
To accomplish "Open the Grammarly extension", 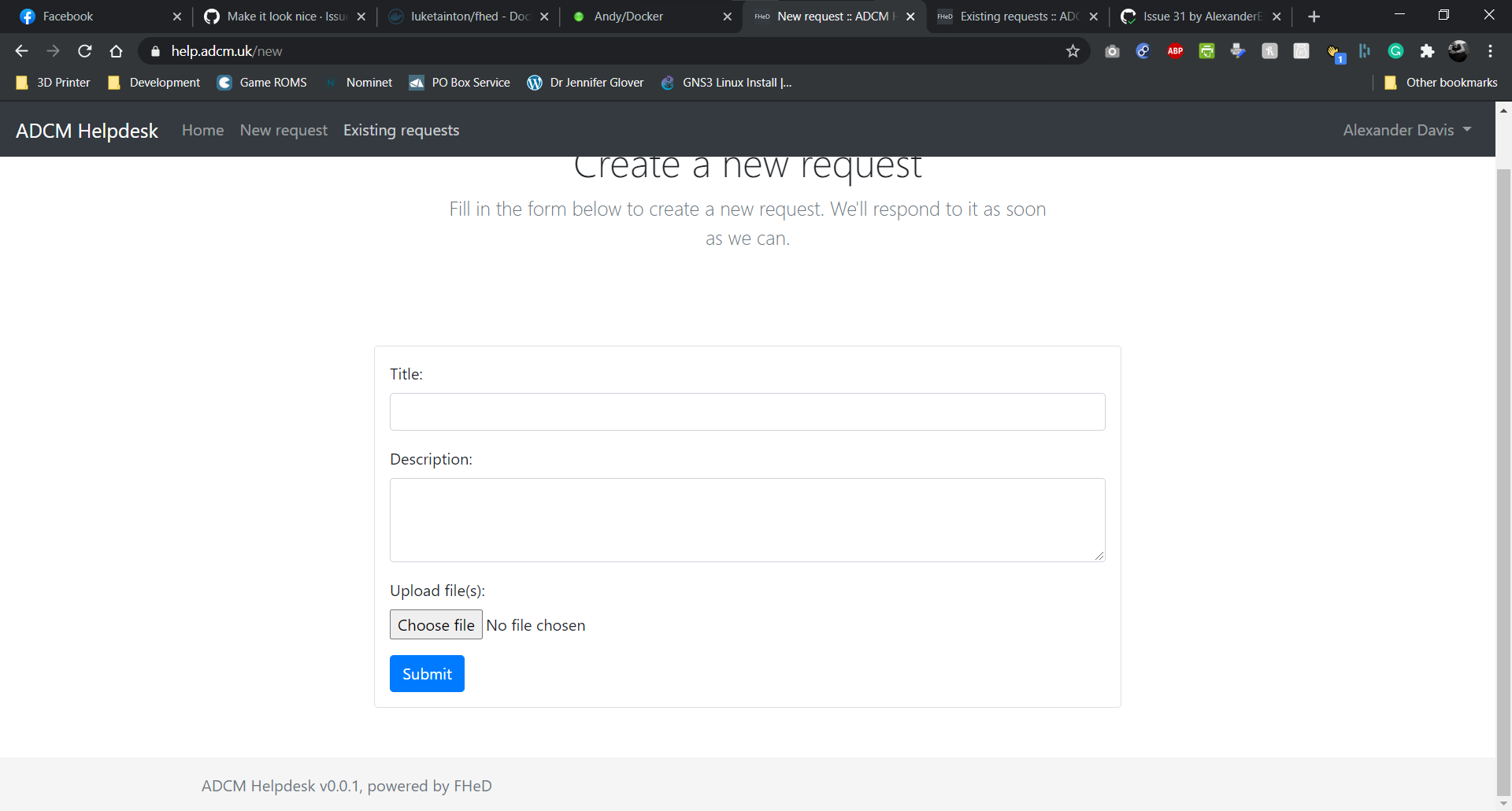I will [x=1395, y=51].
